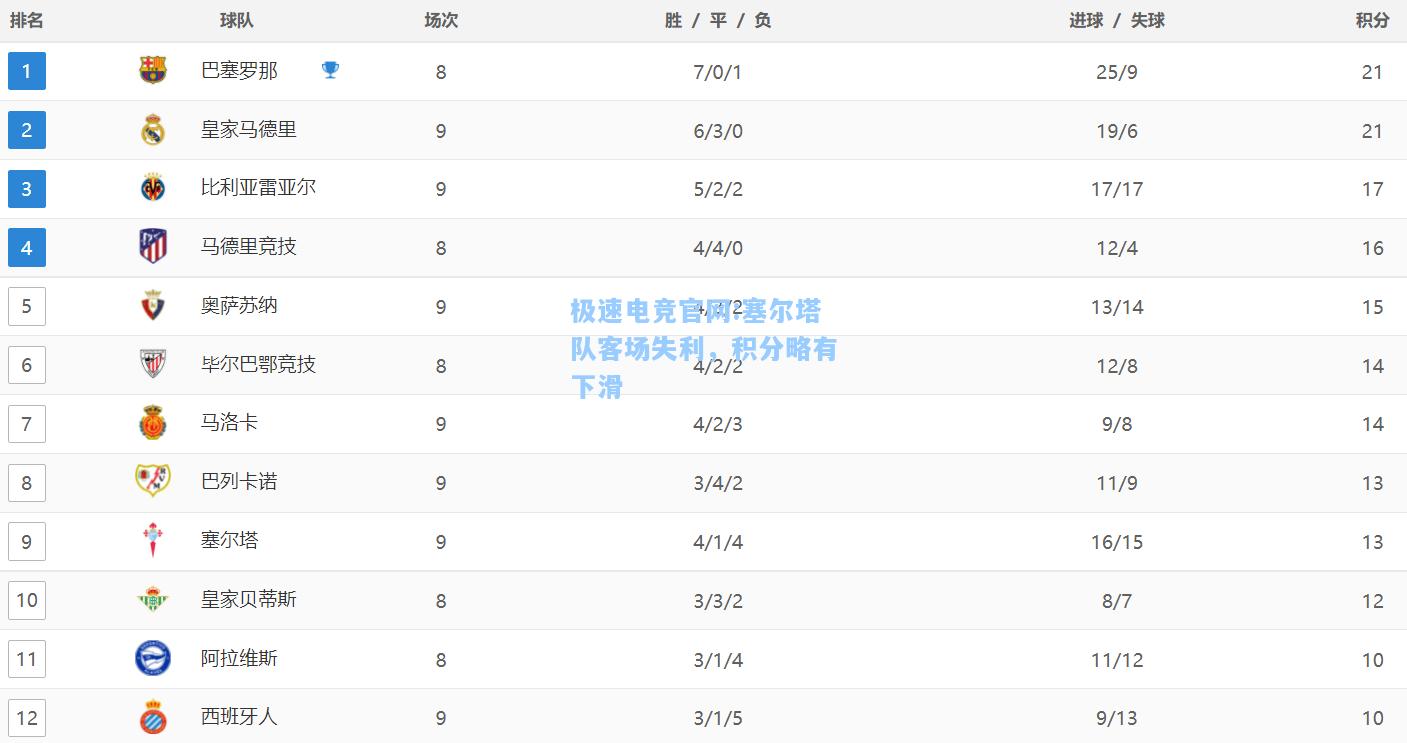This screenshot has width=1407, height=743.
Task: Click rank box number 7
Action: pos(27,424)
